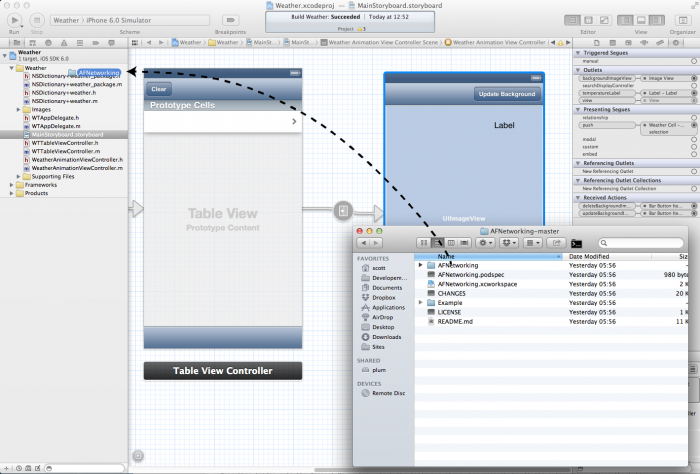Open the Organizer window
Screen dimensions: 700x474
[682, 20]
